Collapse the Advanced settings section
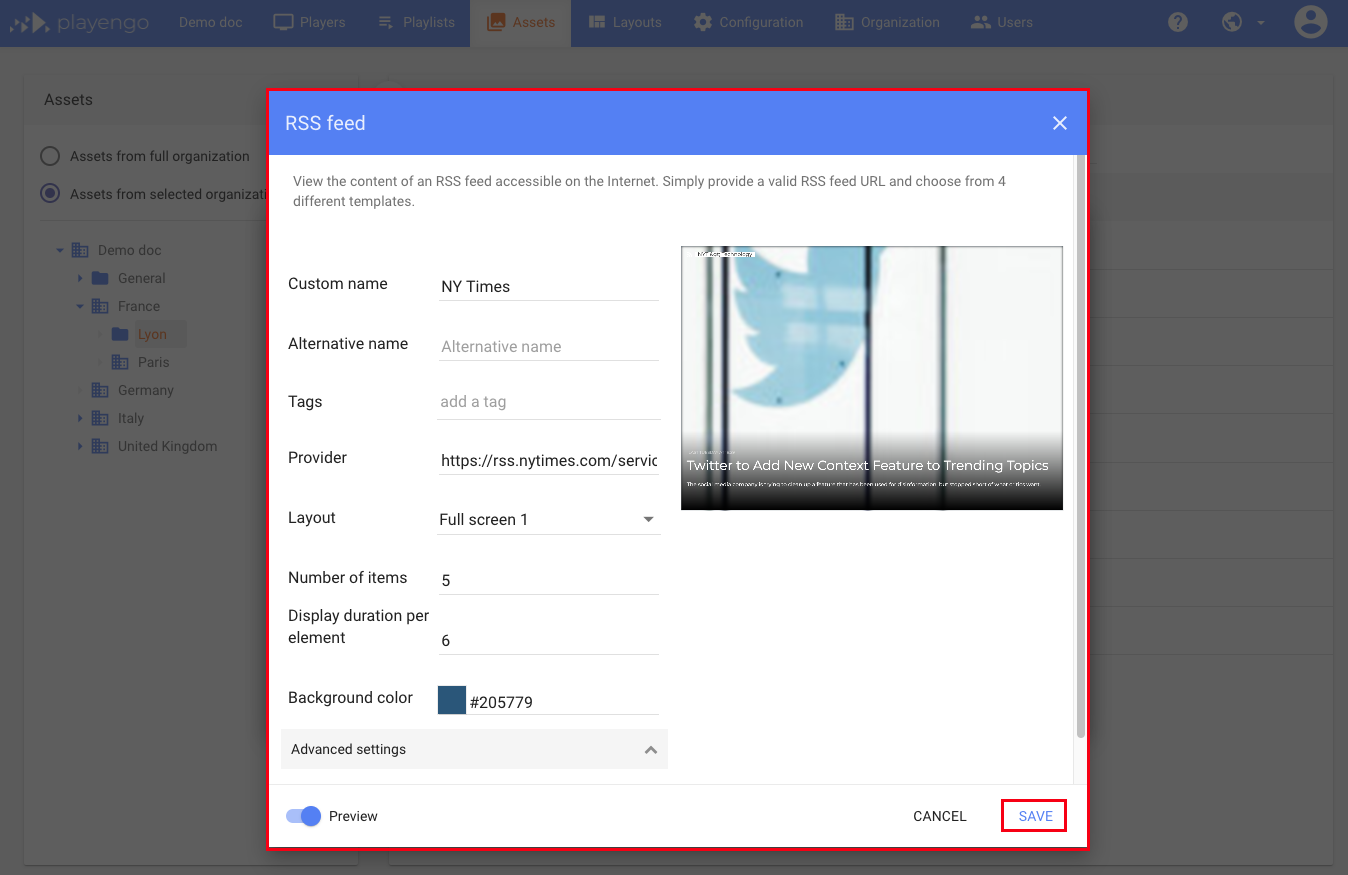1348x875 pixels. click(x=474, y=749)
